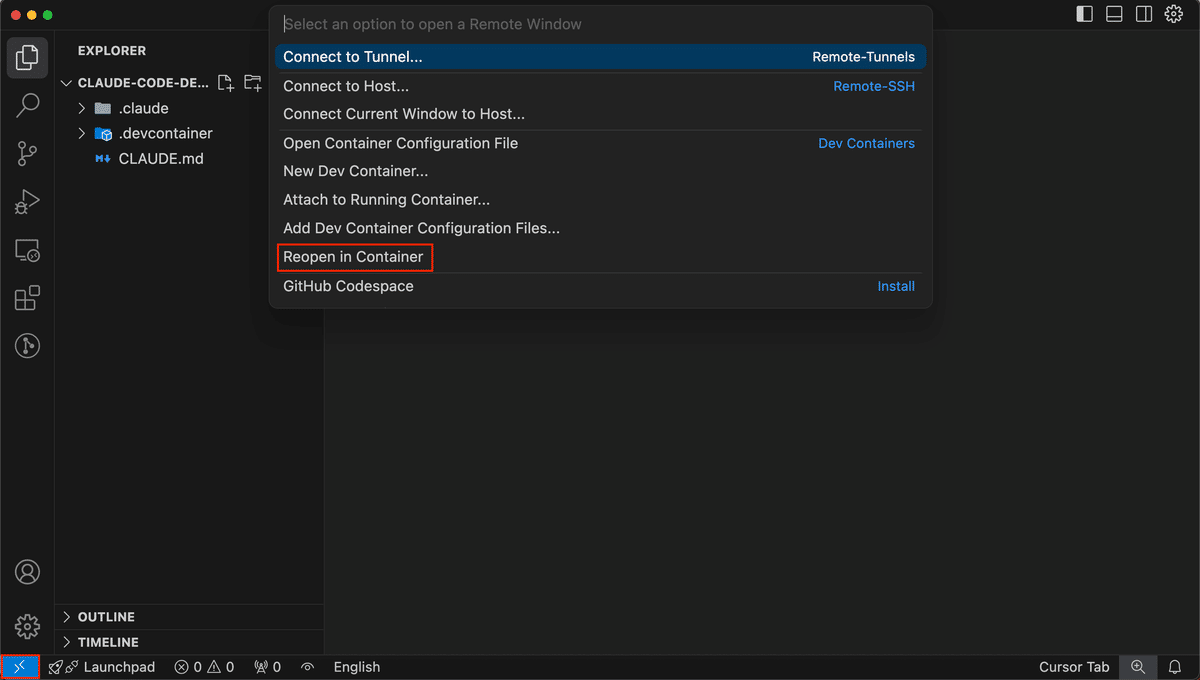The image size is (1200, 680).
Task: Toggle screencast mode with the eye icon
Action: [x=308, y=666]
